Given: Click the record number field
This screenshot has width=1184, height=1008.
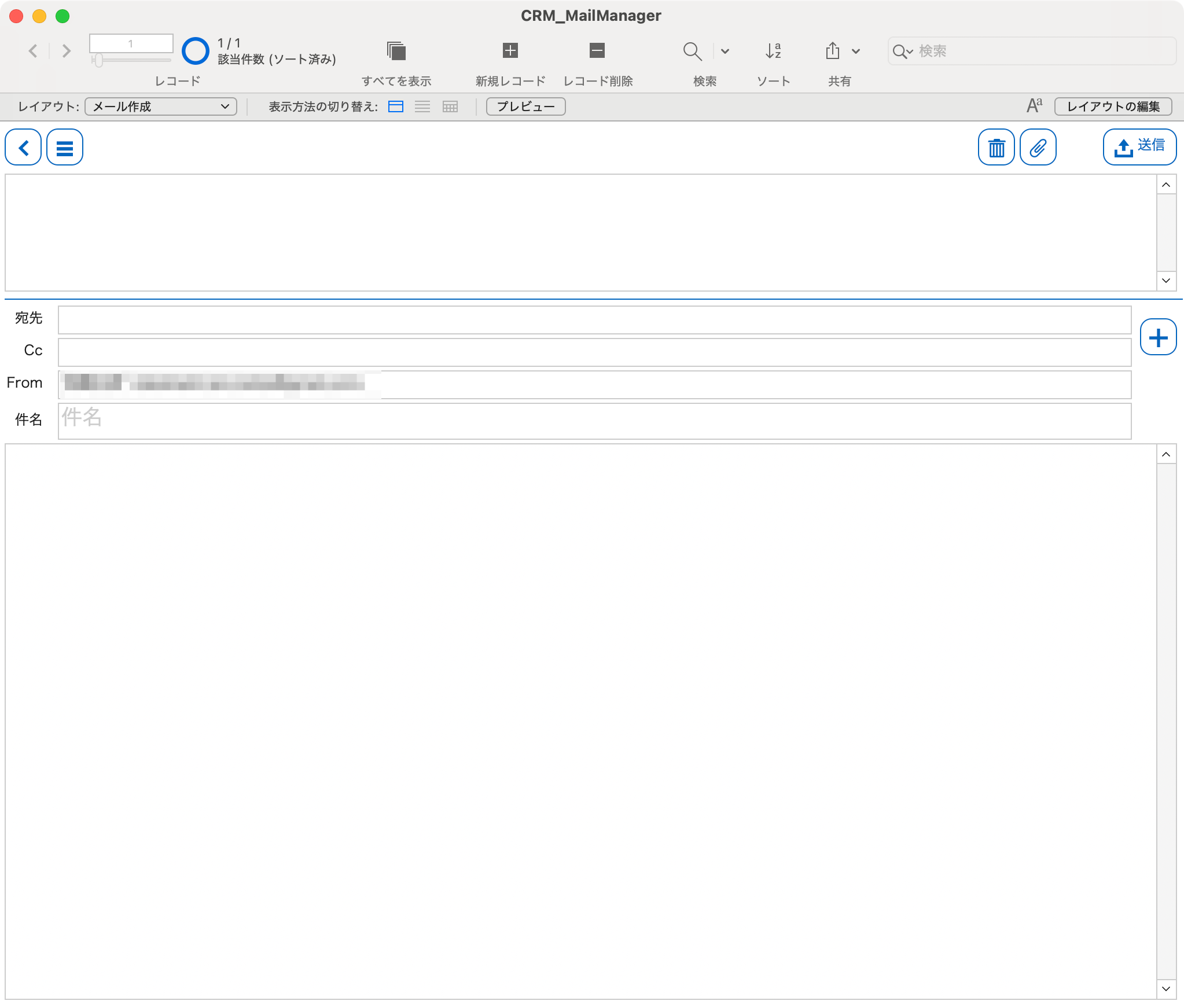Looking at the screenshot, I should (131, 43).
